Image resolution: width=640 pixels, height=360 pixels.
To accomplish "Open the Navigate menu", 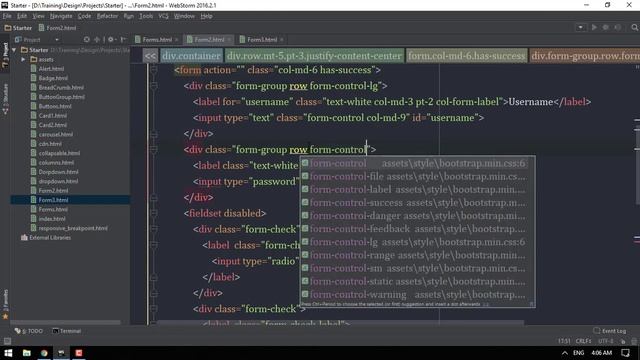I will 61,16.
